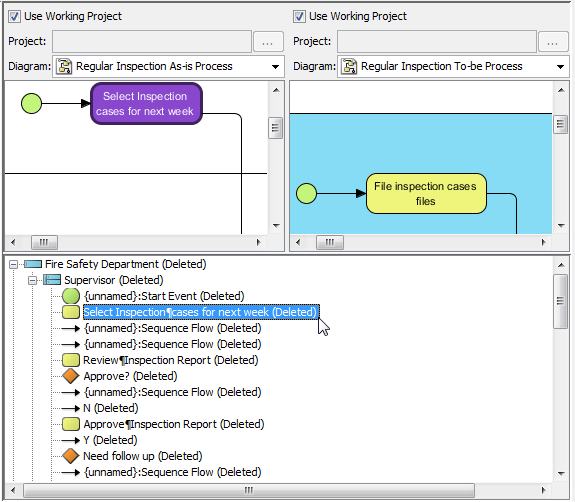Click left diagram scroll left arrow
Image resolution: width=575 pixels, height=502 pixels.
13,242
